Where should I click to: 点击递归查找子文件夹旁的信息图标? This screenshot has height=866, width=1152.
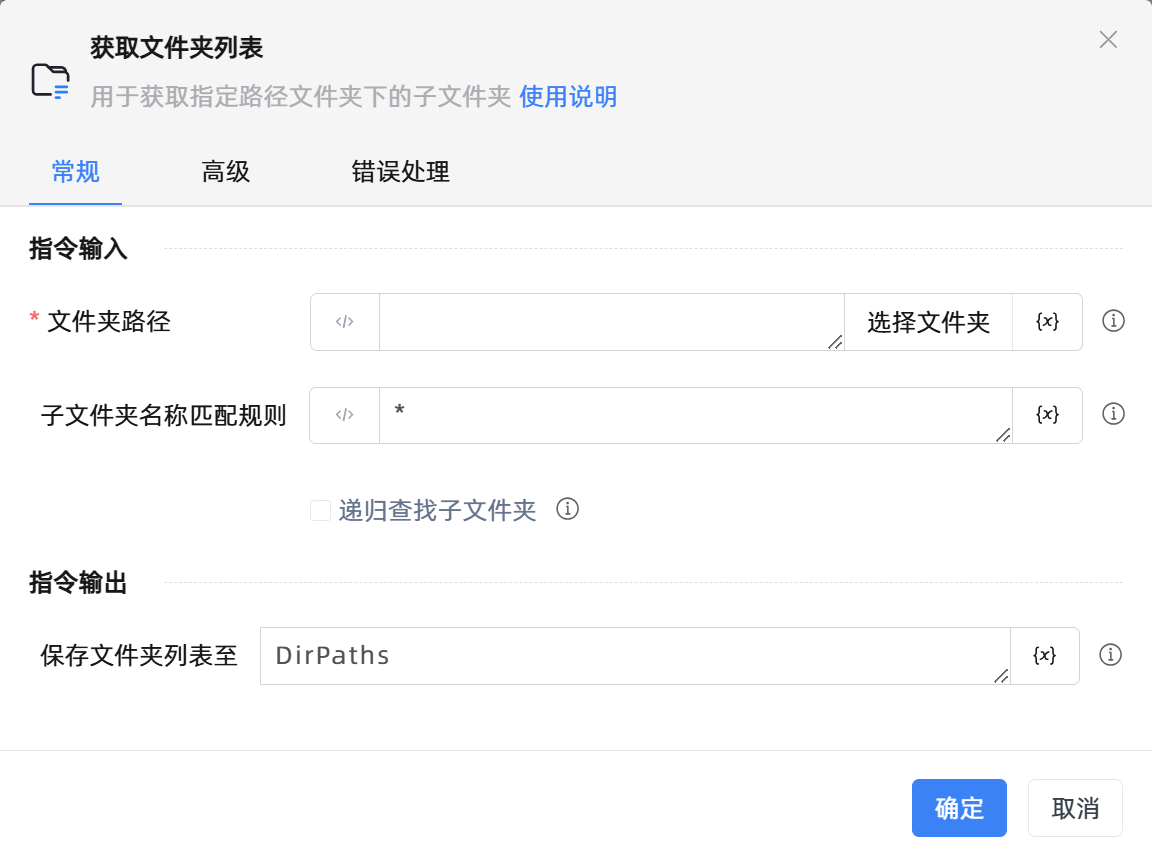coord(568,510)
